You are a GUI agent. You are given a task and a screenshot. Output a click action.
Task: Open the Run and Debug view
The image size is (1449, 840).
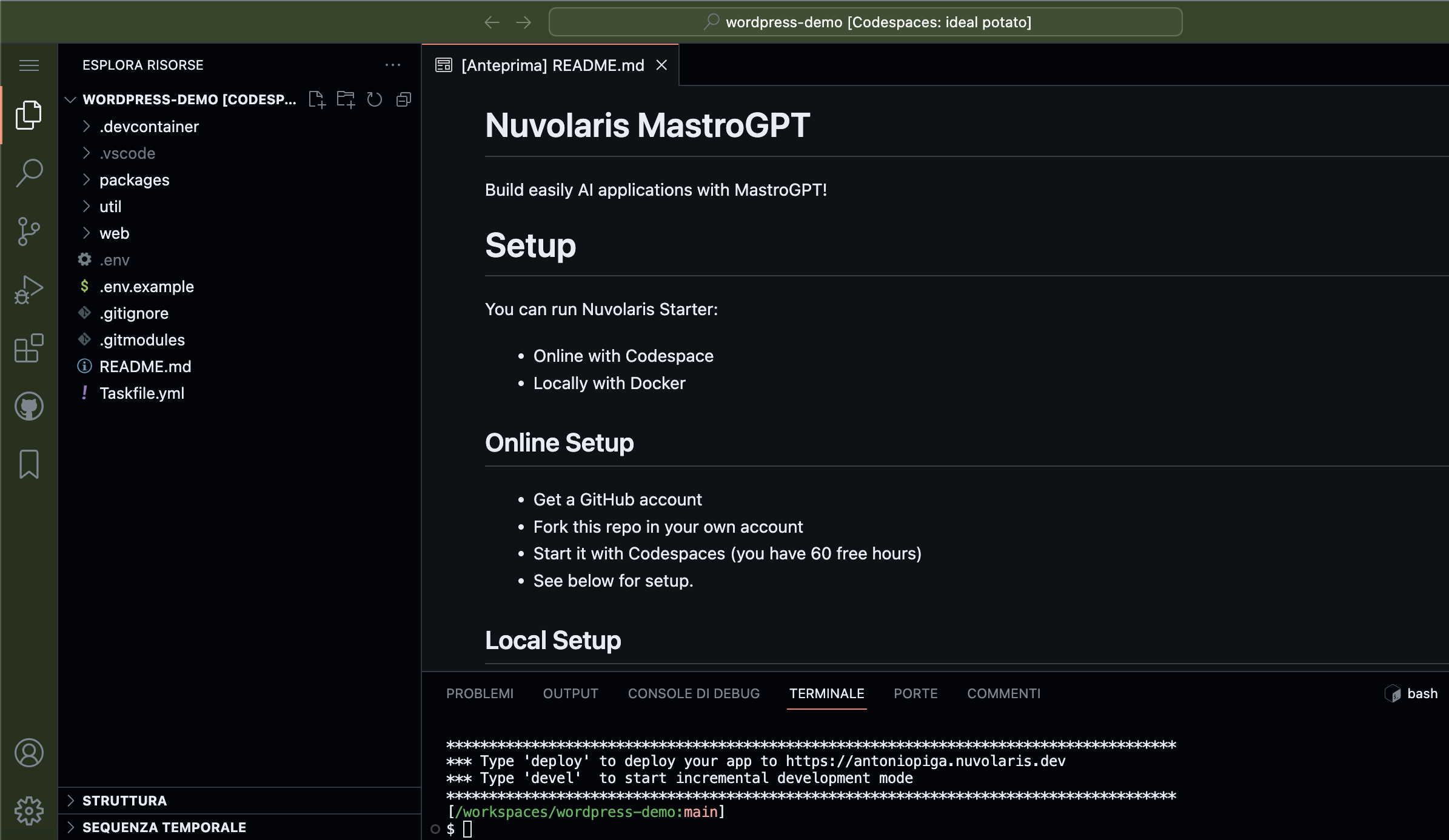coord(28,289)
